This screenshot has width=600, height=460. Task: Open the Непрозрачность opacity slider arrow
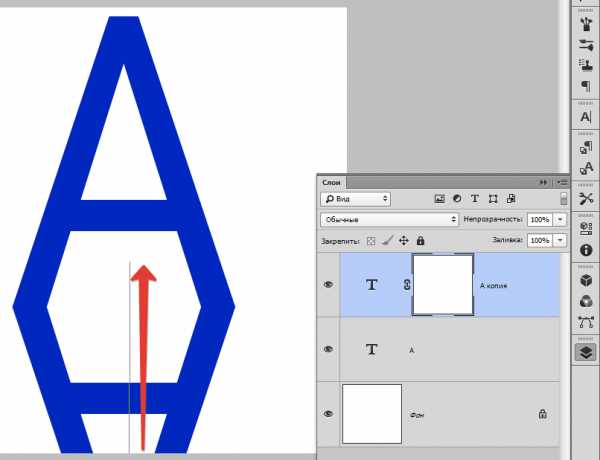pos(560,220)
